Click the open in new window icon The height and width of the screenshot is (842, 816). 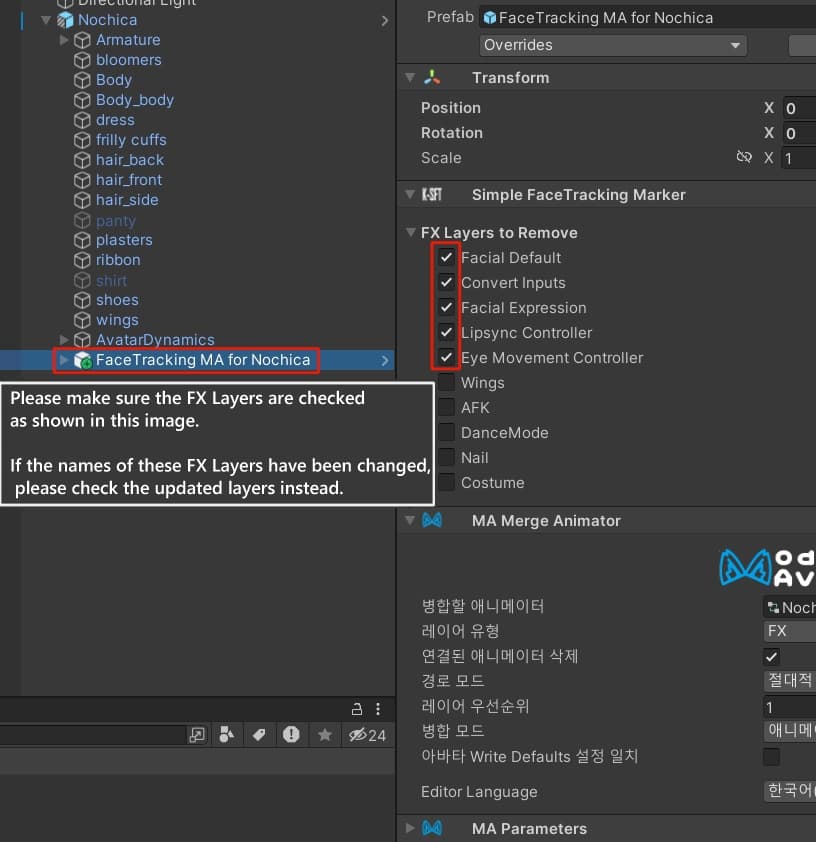click(197, 735)
